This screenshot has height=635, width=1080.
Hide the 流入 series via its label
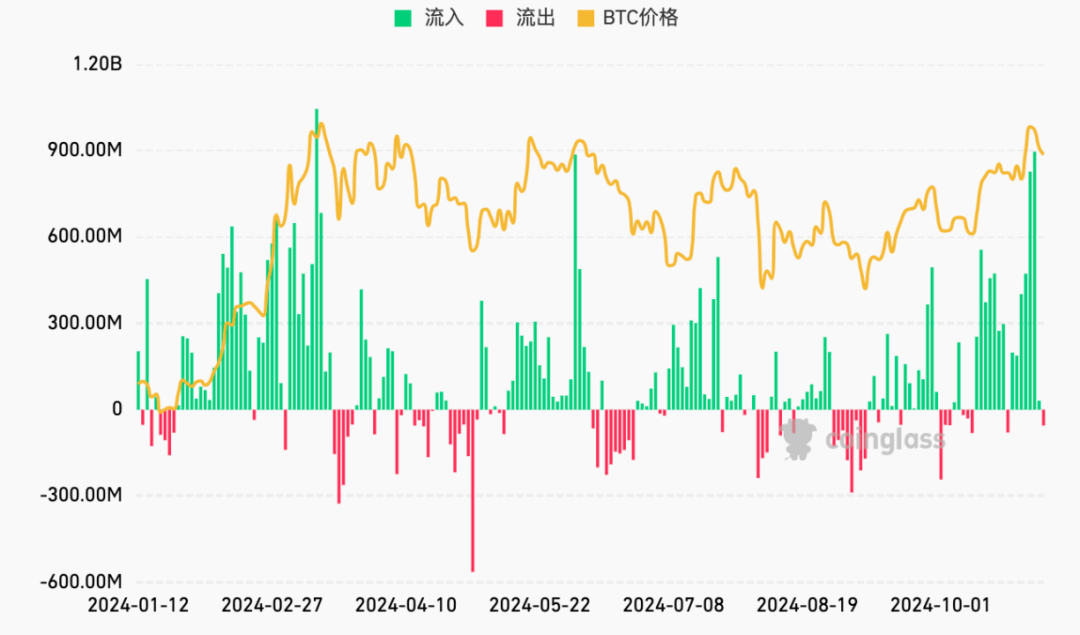click(444, 18)
